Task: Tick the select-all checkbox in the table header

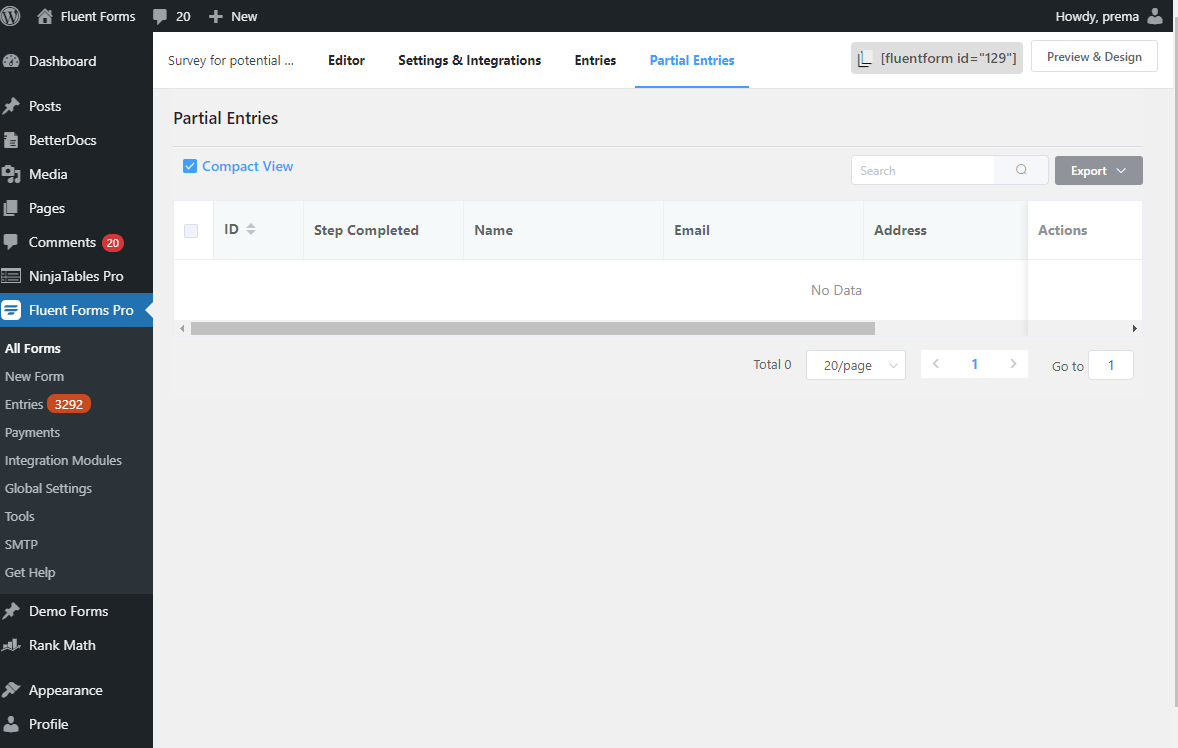Action: pos(191,231)
